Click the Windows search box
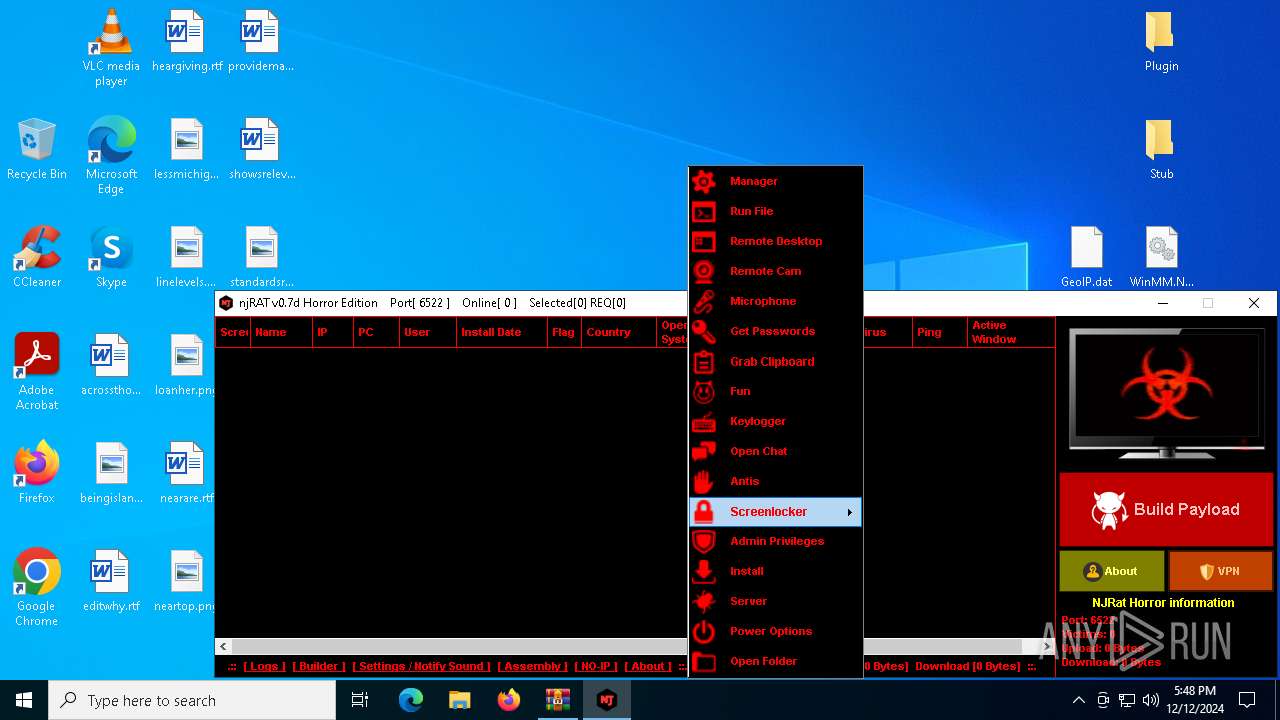 (x=192, y=700)
